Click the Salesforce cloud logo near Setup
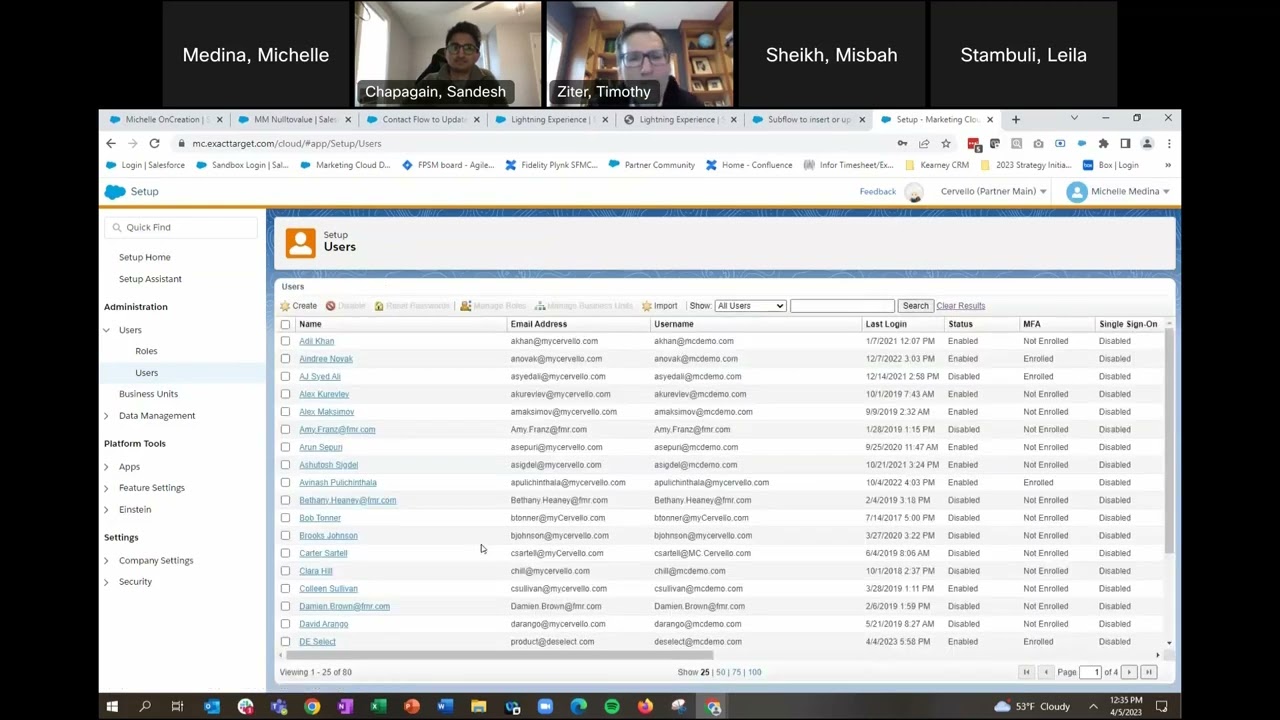Viewport: 1280px width, 720px height. (115, 191)
